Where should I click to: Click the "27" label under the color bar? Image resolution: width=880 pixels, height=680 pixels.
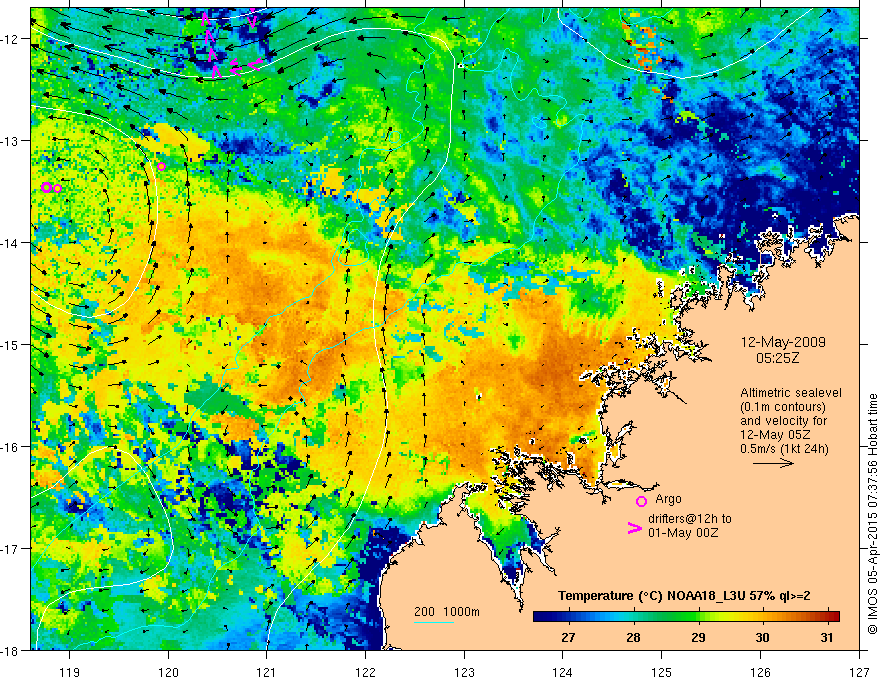click(568, 638)
